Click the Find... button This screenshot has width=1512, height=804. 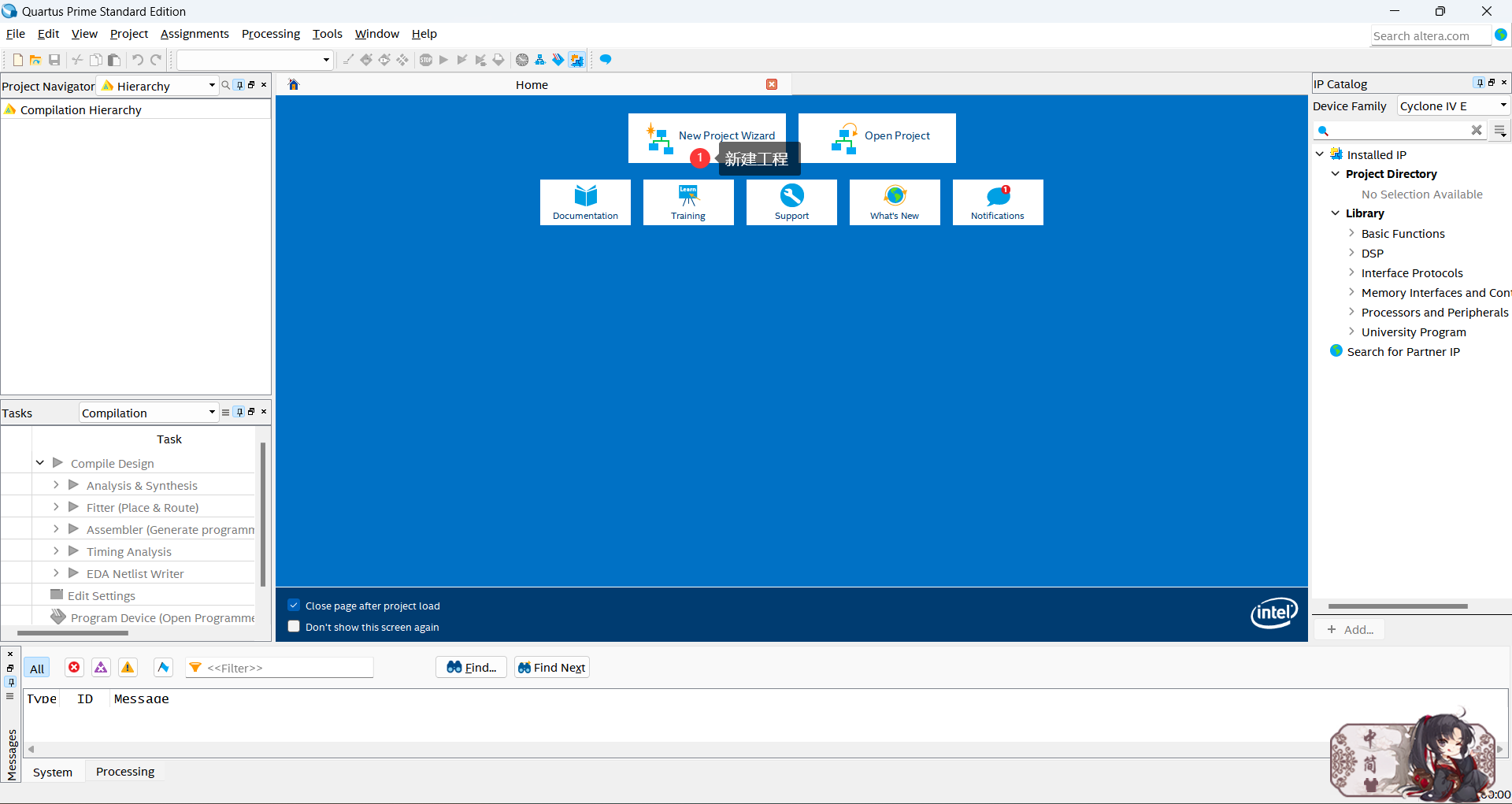tap(471, 668)
